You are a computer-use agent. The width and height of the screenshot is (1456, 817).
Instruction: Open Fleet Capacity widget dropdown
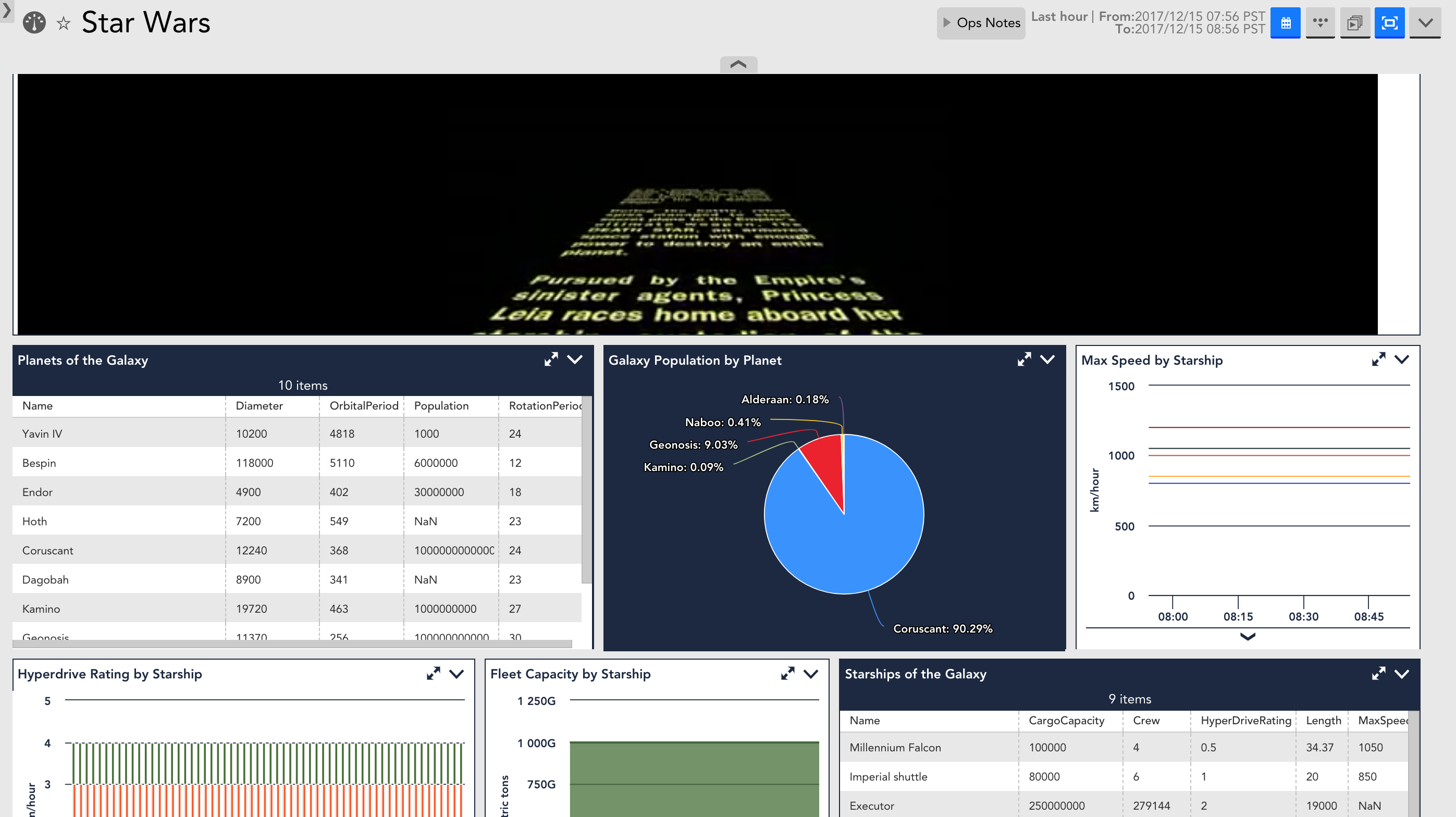[811, 674]
